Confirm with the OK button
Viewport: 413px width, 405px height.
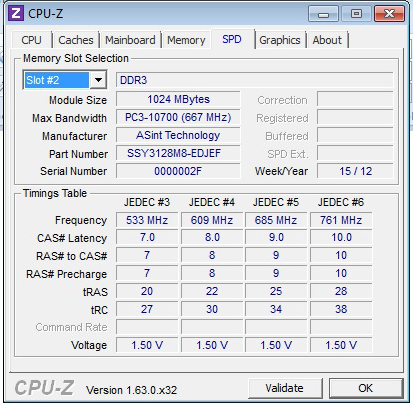[366, 388]
